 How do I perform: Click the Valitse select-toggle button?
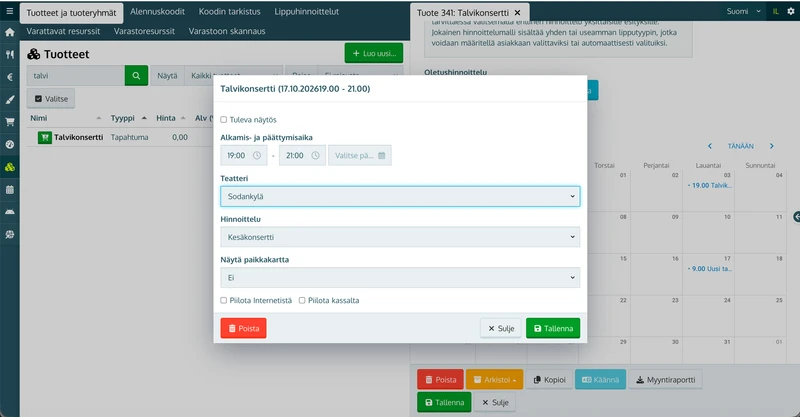coord(51,99)
